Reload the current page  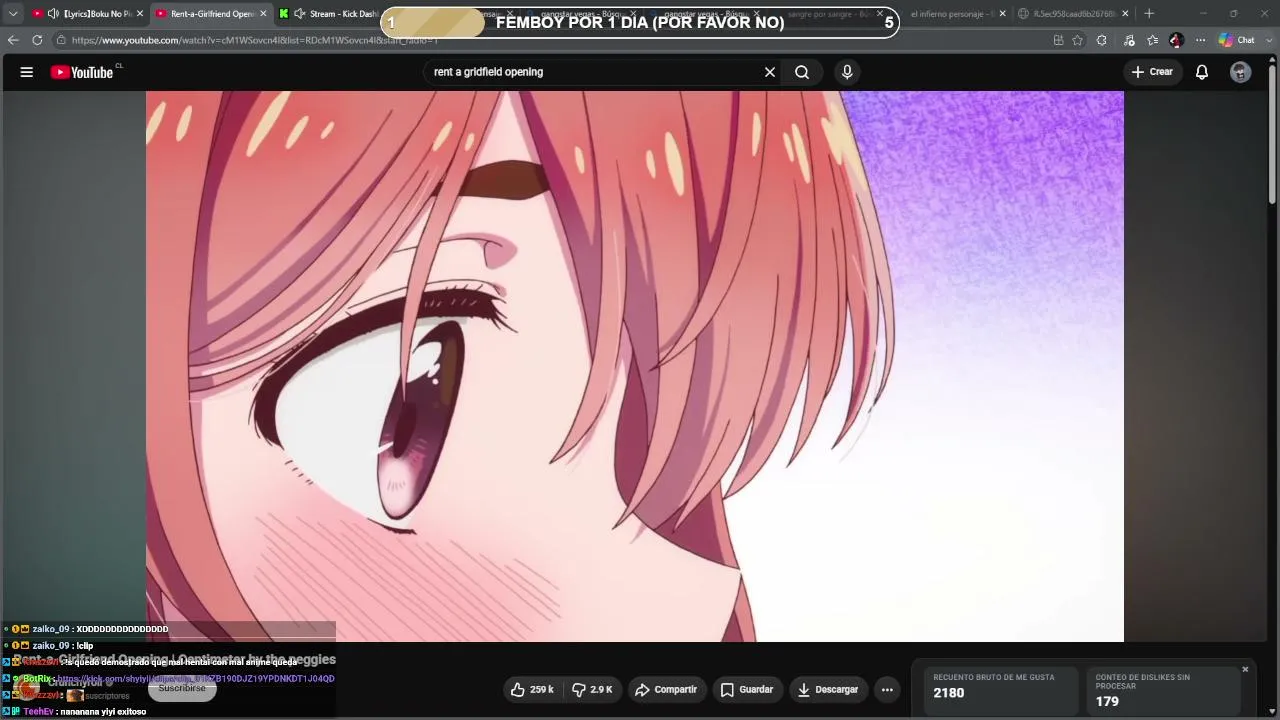37,40
